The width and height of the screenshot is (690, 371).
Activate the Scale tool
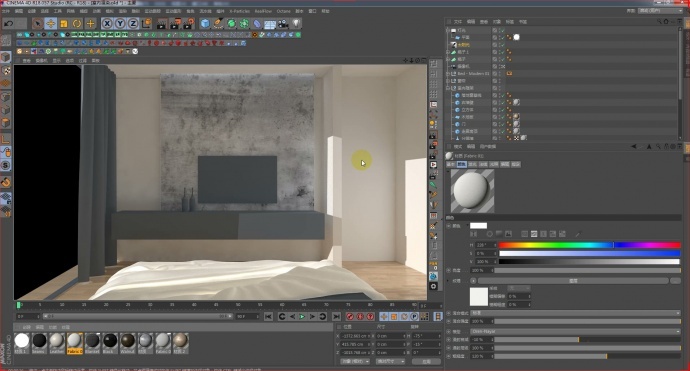click(x=64, y=23)
